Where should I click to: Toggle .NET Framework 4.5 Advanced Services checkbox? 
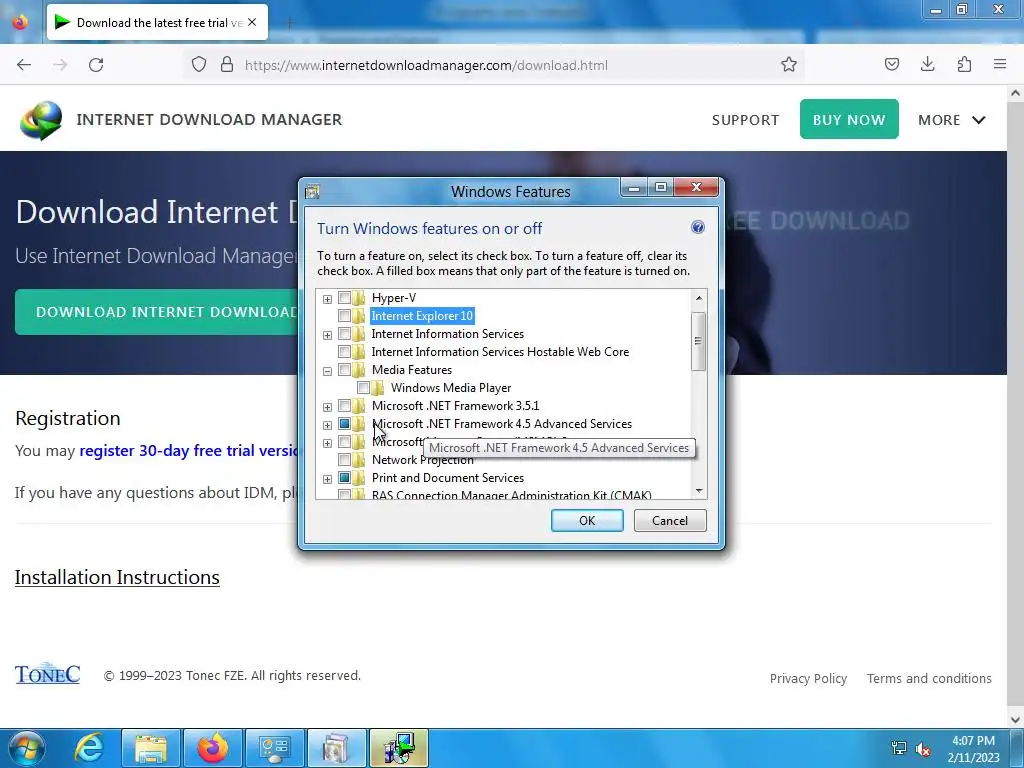344,424
